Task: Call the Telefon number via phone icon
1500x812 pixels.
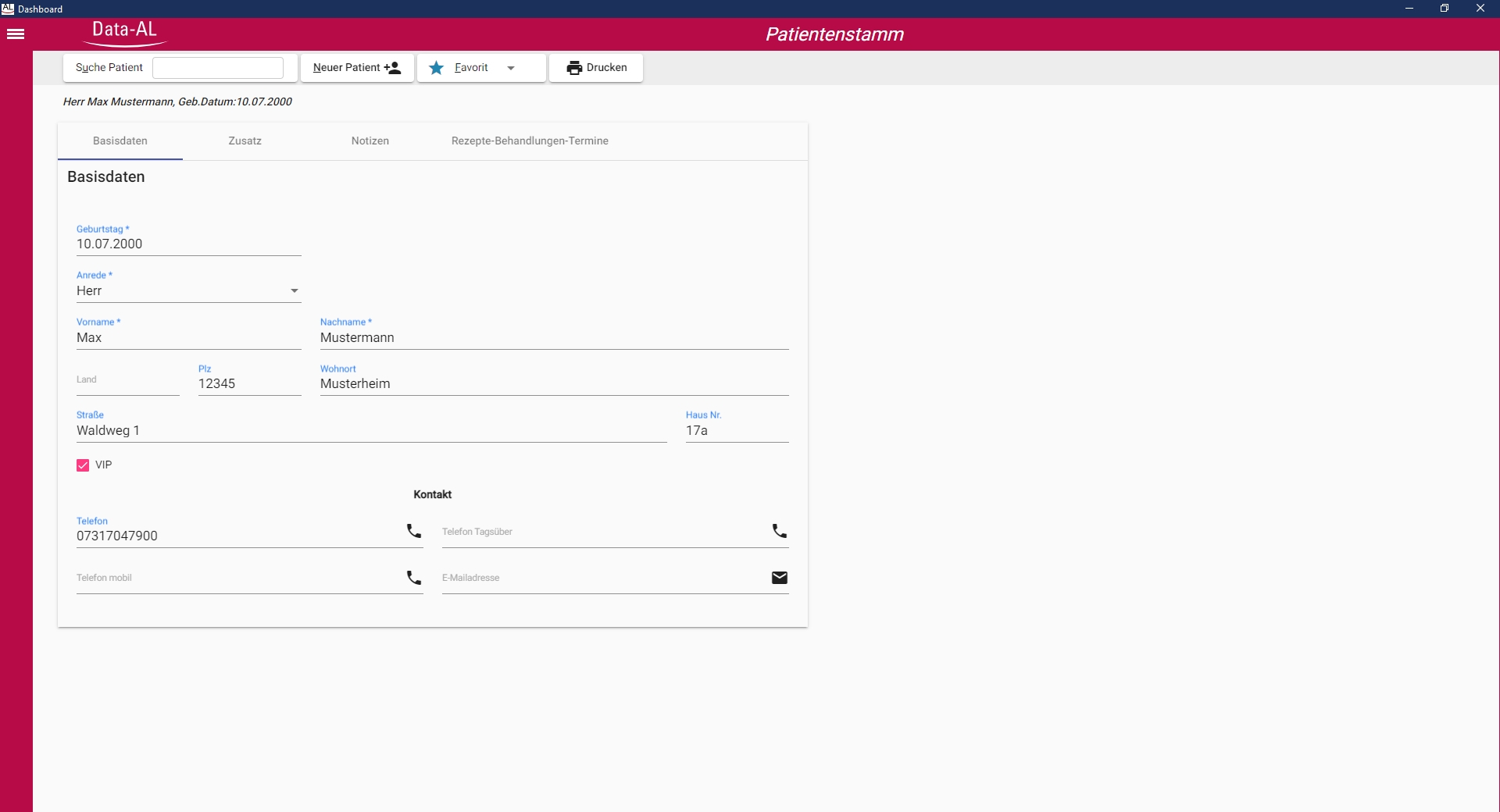Action: pyautogui.click(x=414, y=532)
